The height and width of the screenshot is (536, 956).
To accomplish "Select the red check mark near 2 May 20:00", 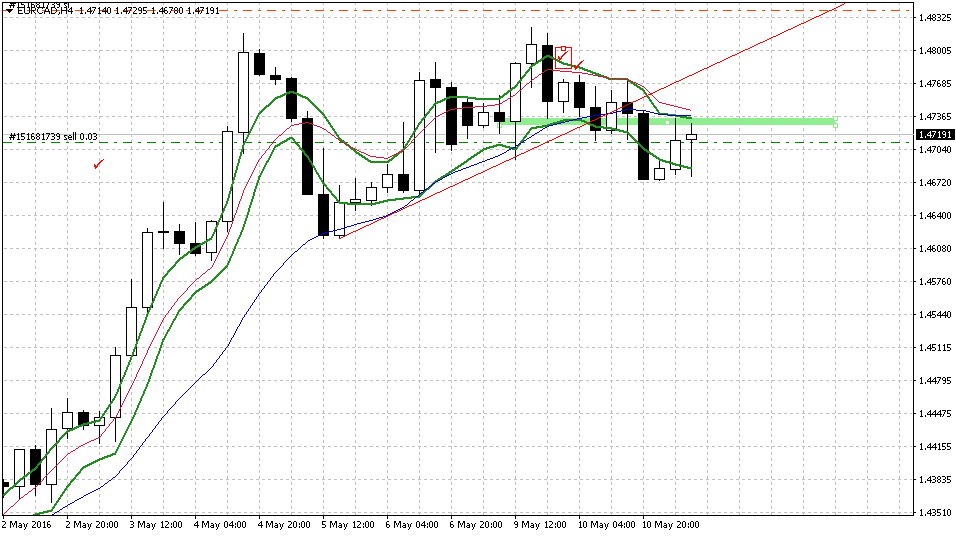I will pyautogui.click(x=98, y=163).
